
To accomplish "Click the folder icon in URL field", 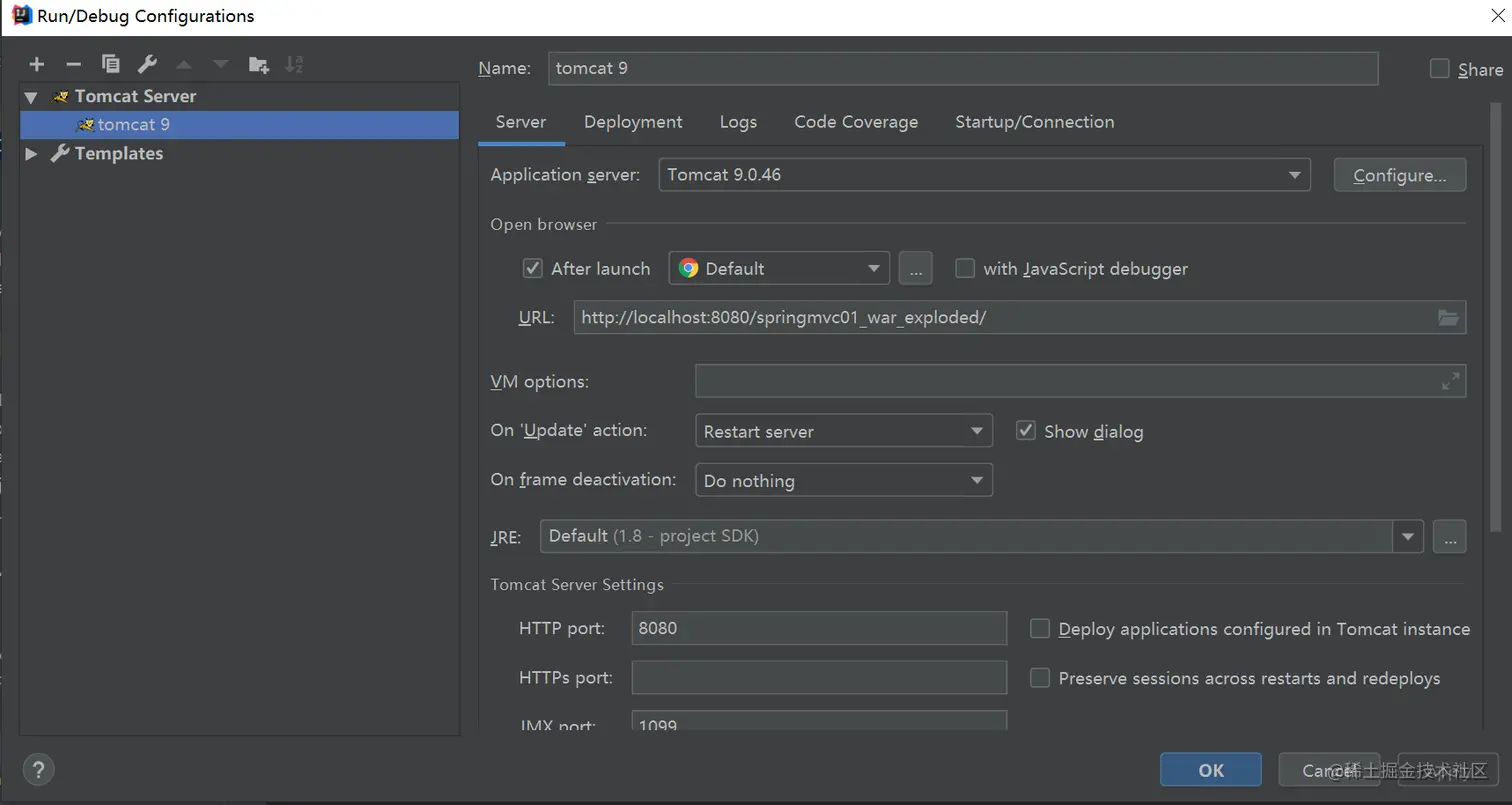I will tap(1447, 318).
